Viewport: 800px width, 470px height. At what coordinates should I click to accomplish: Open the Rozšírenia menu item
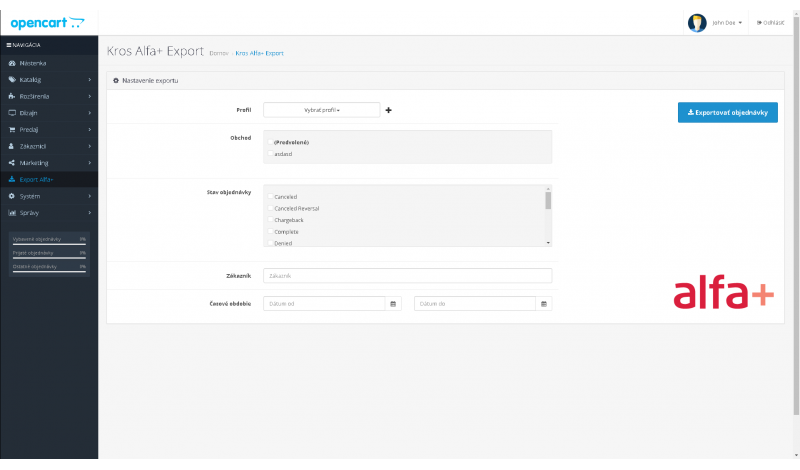[x=49, y=96]
